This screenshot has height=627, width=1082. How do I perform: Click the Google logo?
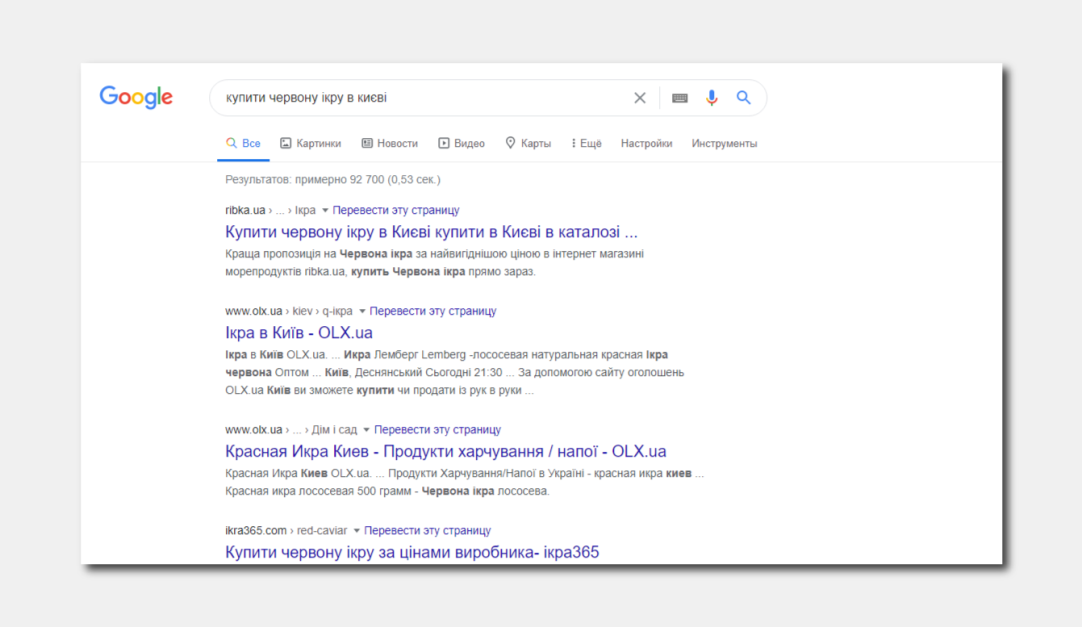136,97
